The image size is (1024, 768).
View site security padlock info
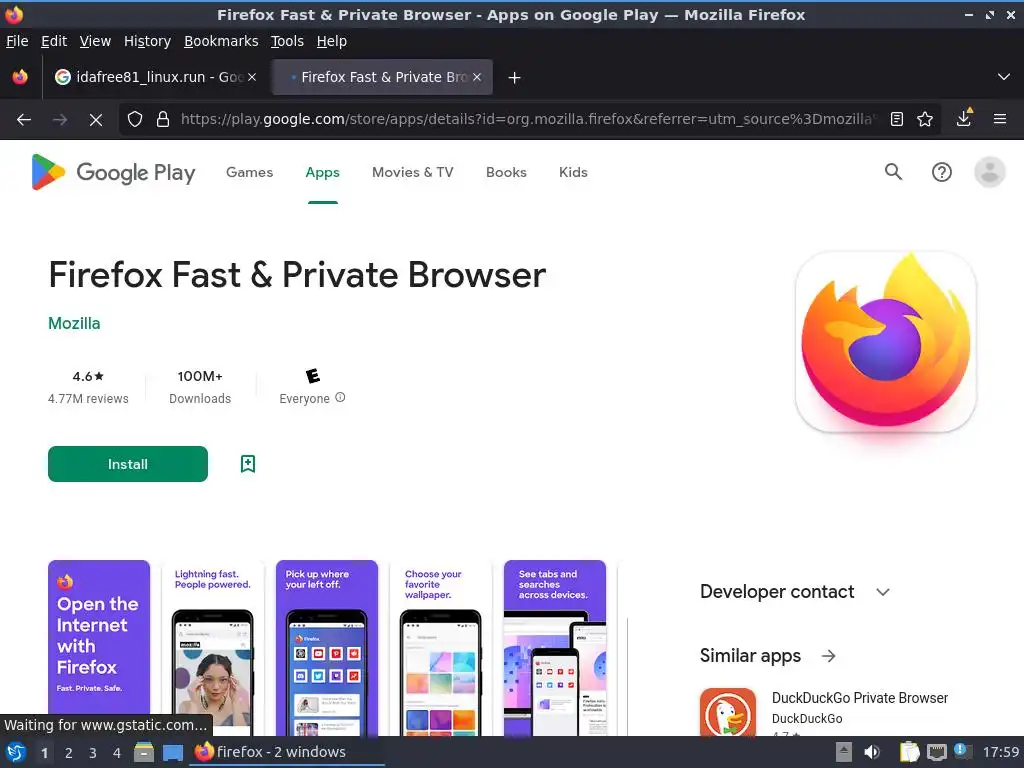pos(163,119)
